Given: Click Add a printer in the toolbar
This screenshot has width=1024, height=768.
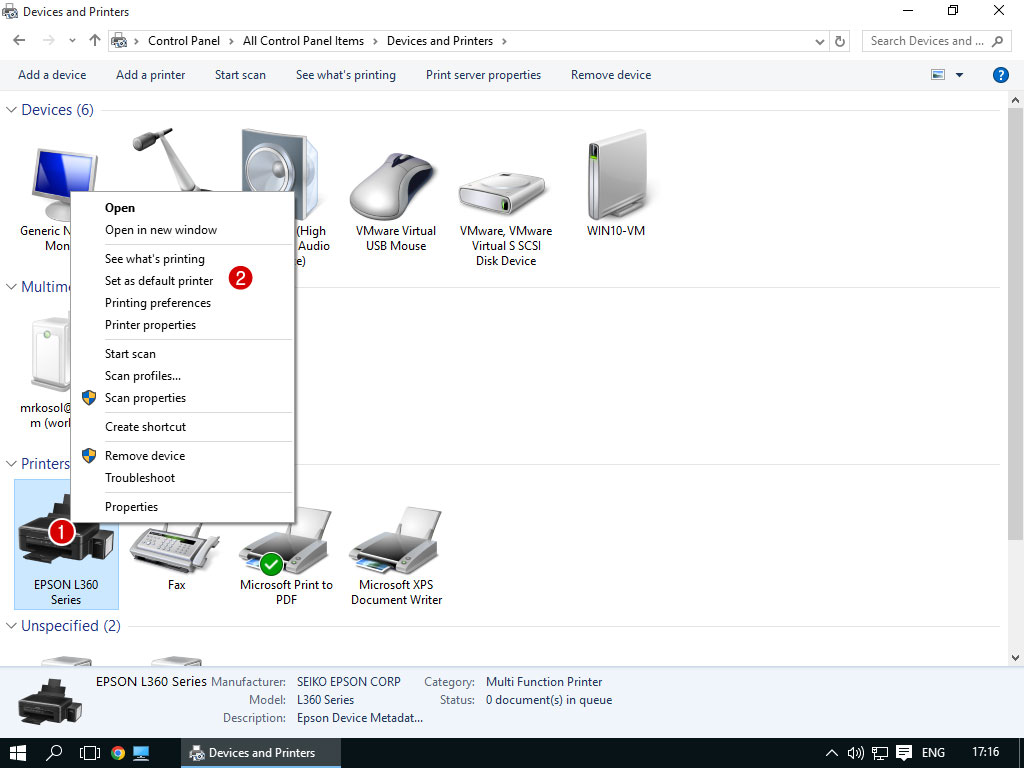Looking at the screenshot, I should 150,75.
